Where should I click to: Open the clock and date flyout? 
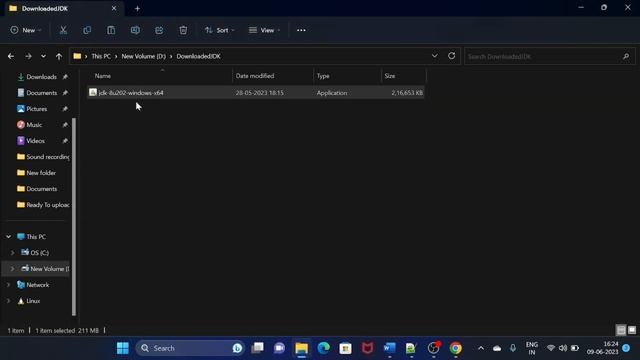(x=602, y=348)
